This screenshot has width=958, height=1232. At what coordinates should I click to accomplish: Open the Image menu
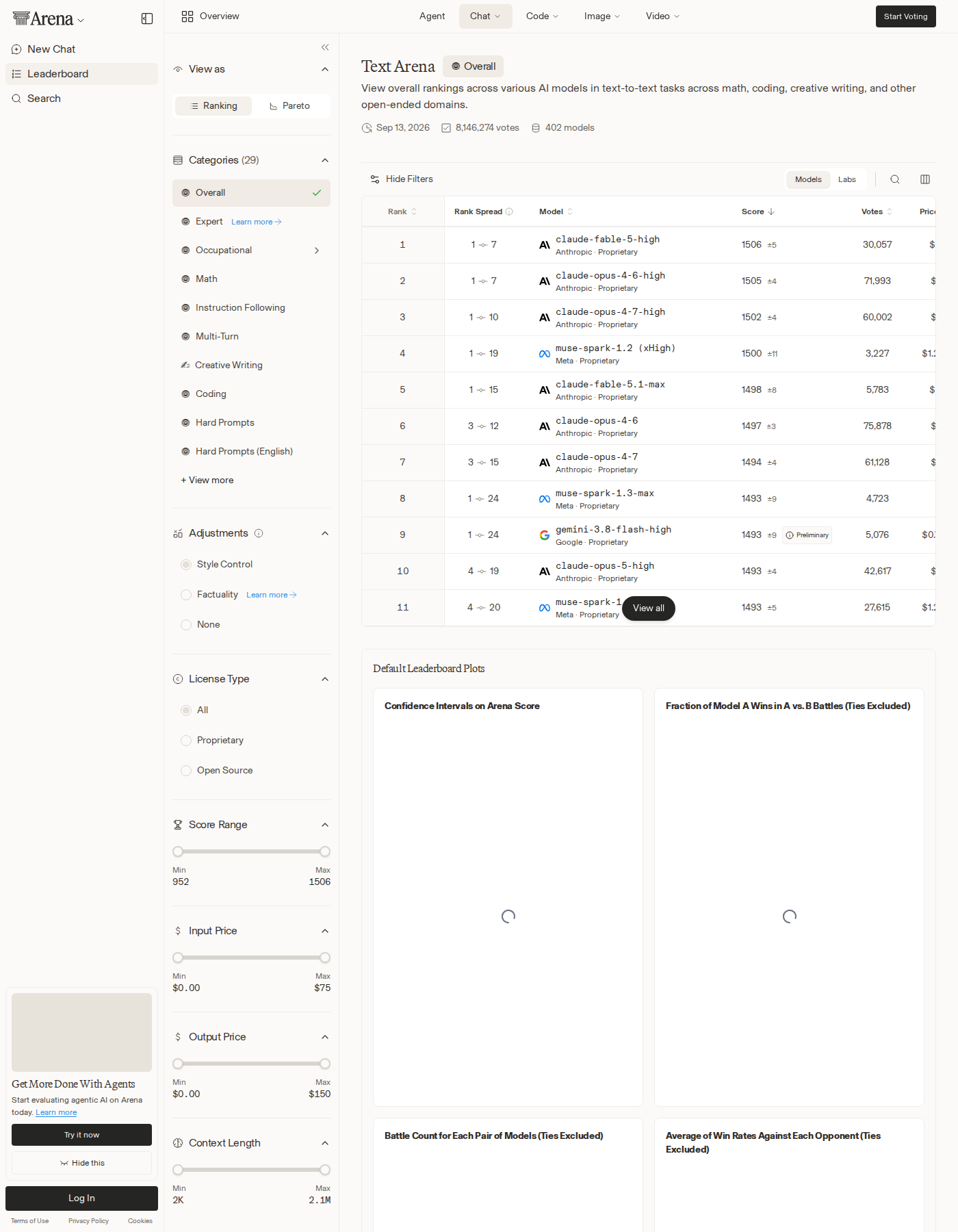point(602,16)
